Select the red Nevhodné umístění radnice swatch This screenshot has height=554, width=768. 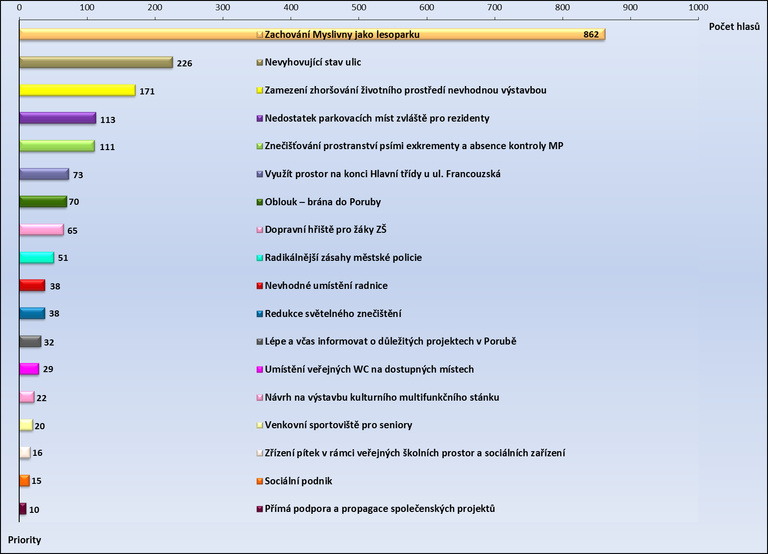(260, 286)
